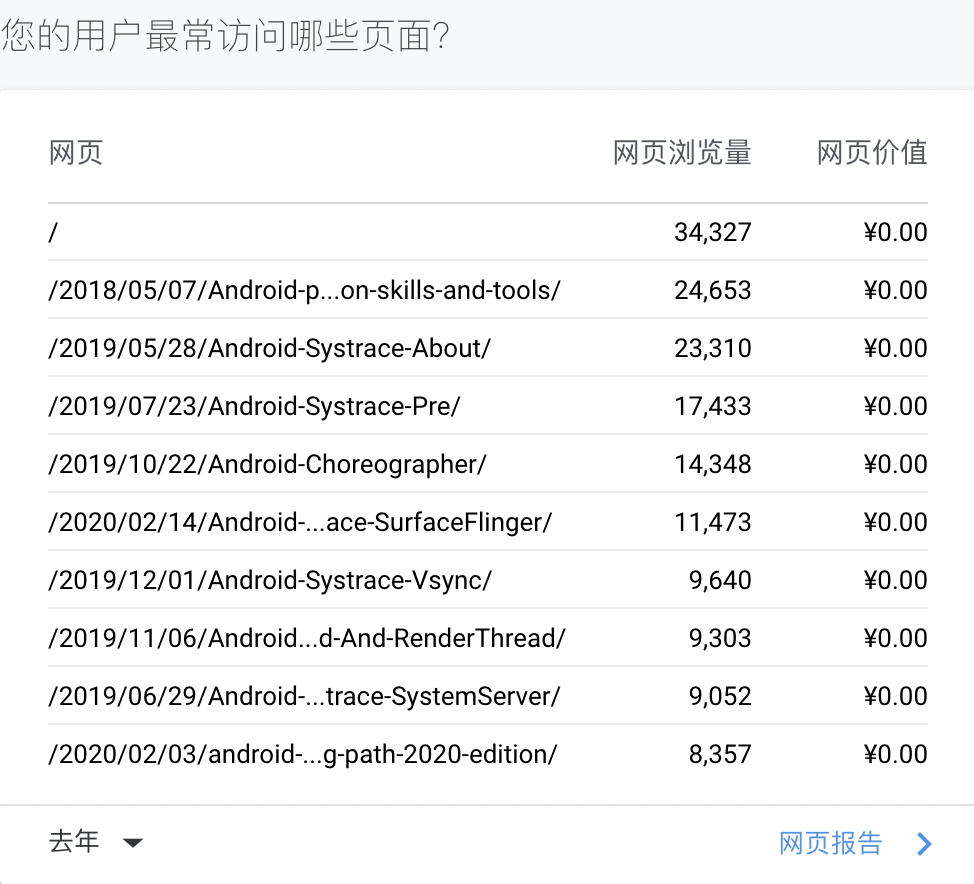The height and width of the screenshot is (884, 974).
Task: Click the 网页浏览量 column header
Action: 682,153
